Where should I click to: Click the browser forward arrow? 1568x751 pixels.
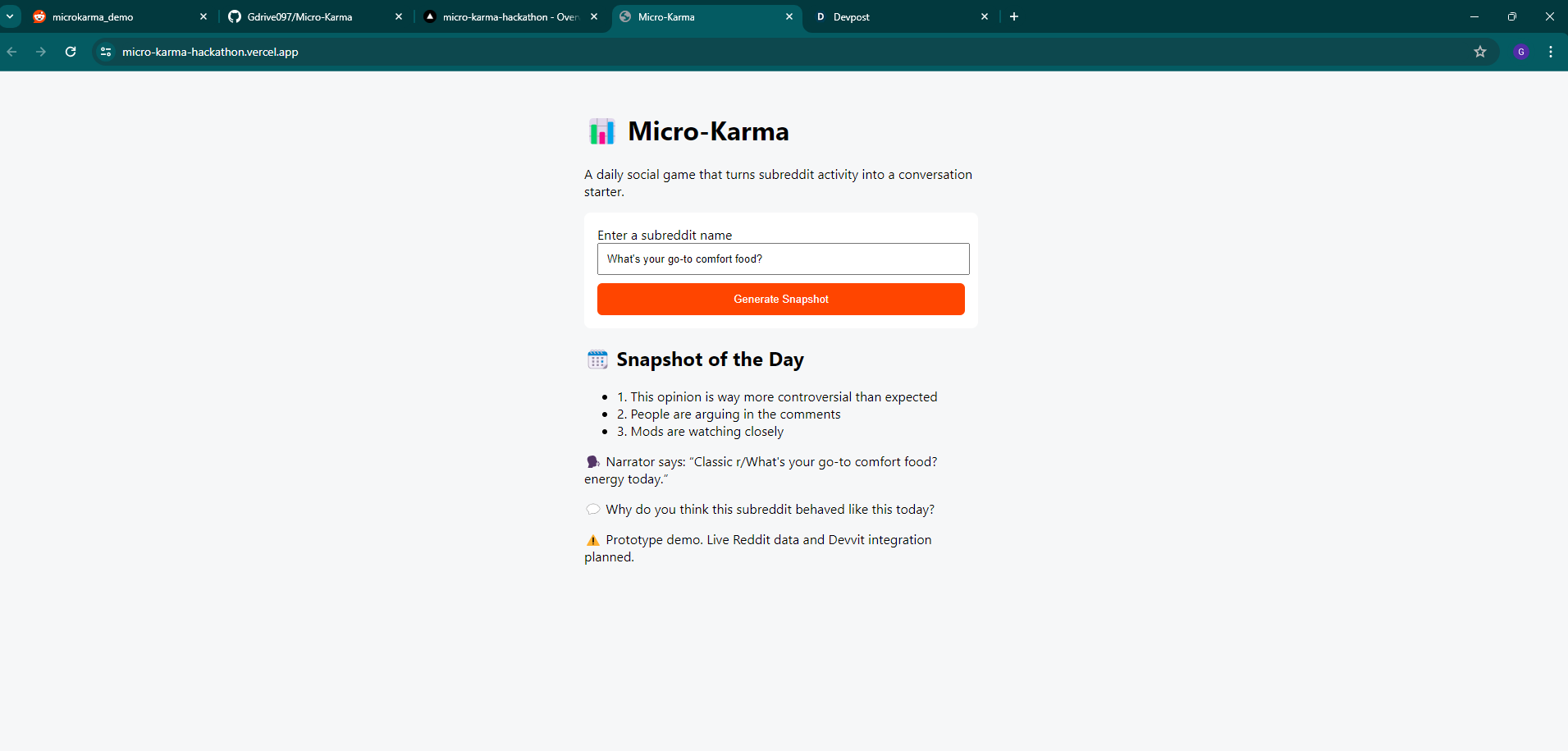[41, 52]
